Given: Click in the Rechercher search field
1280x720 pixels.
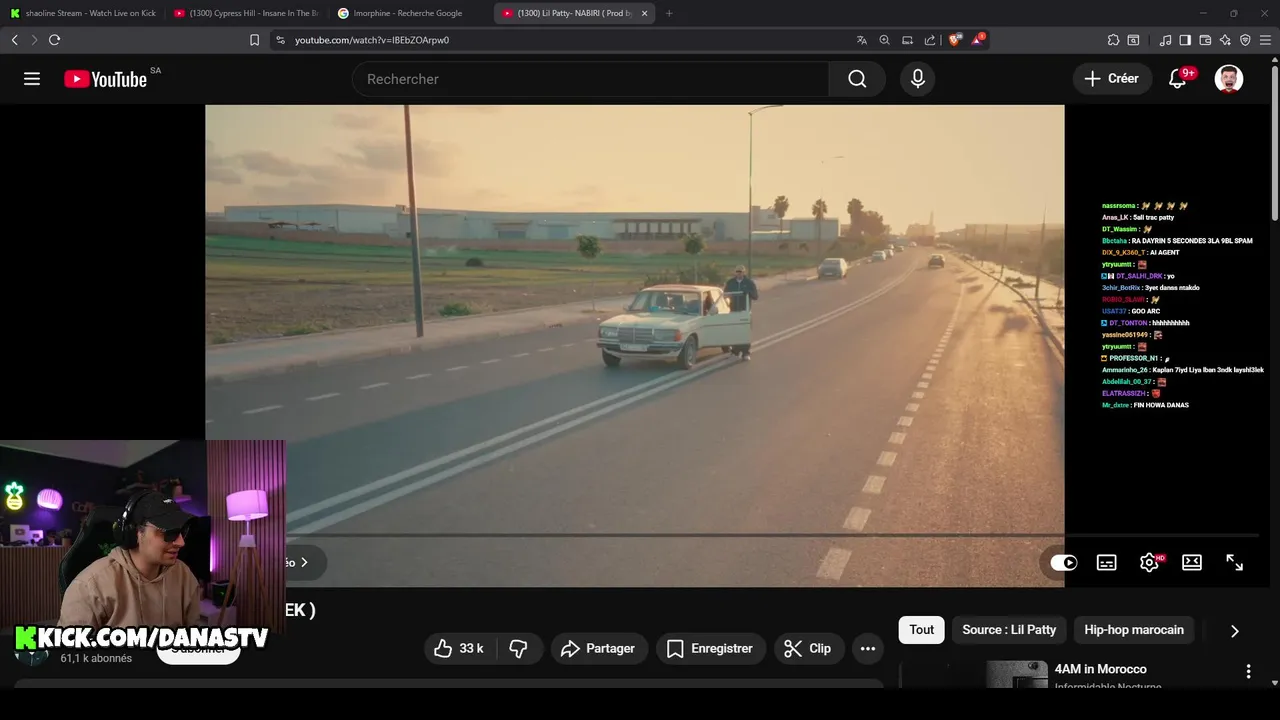Looking at the screenshot, I should point(590,79).
